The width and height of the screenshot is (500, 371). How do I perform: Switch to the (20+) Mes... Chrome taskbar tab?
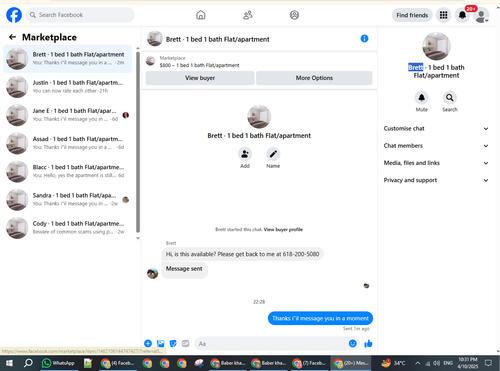pos(351,363)
